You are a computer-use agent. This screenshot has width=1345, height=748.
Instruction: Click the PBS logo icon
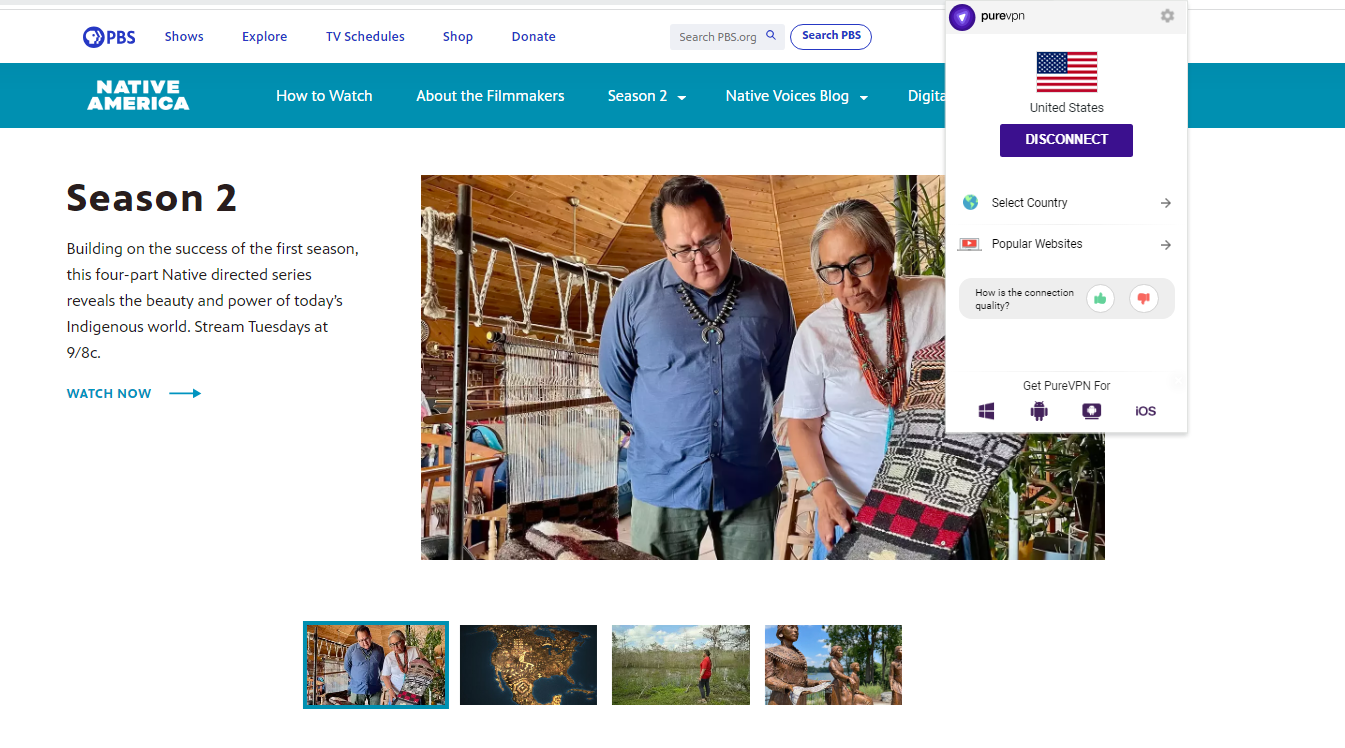point(92,36)
